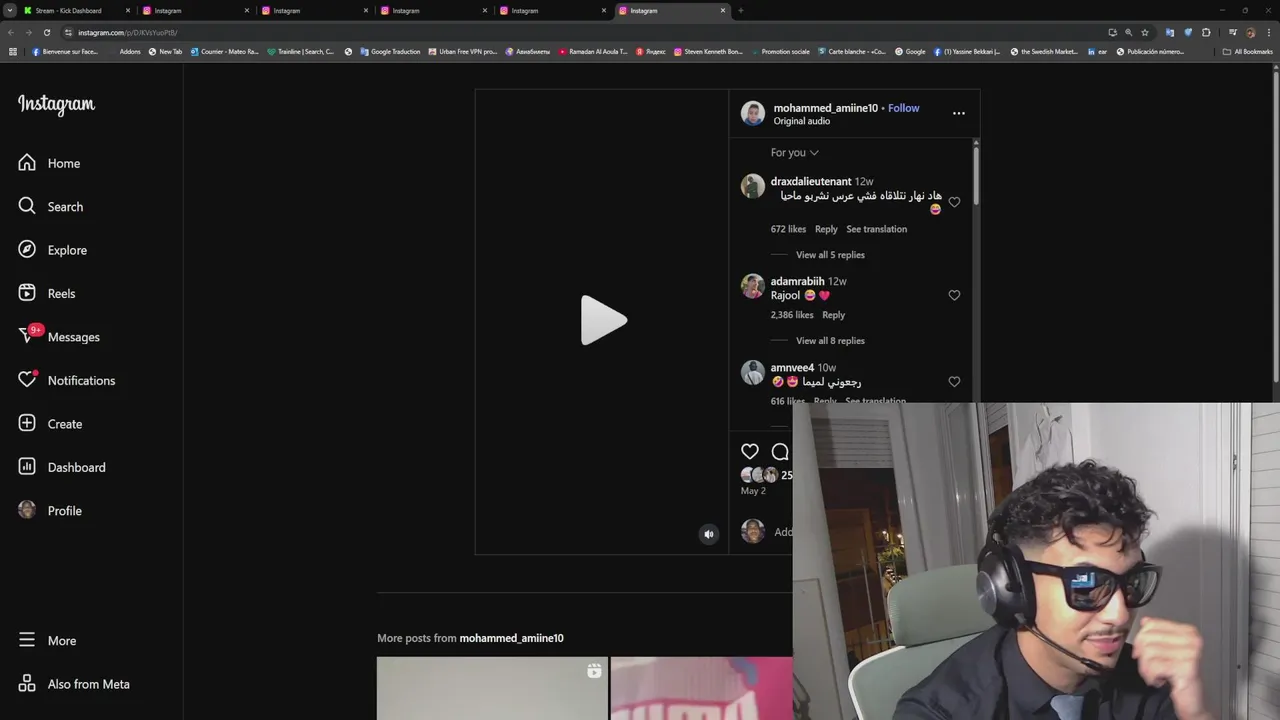This screenshot has width=1280, height=720.
Task: Click the Original audio label
Action: pyautogui.click(x=801, y=121)
